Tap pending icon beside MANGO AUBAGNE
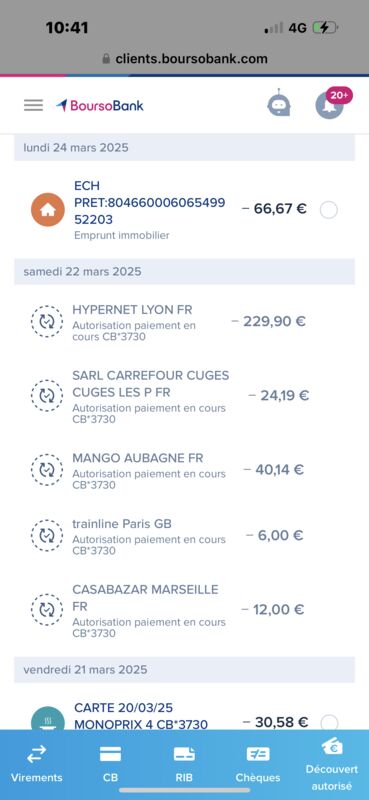The image size is (369, 800). tap(47, 469)
